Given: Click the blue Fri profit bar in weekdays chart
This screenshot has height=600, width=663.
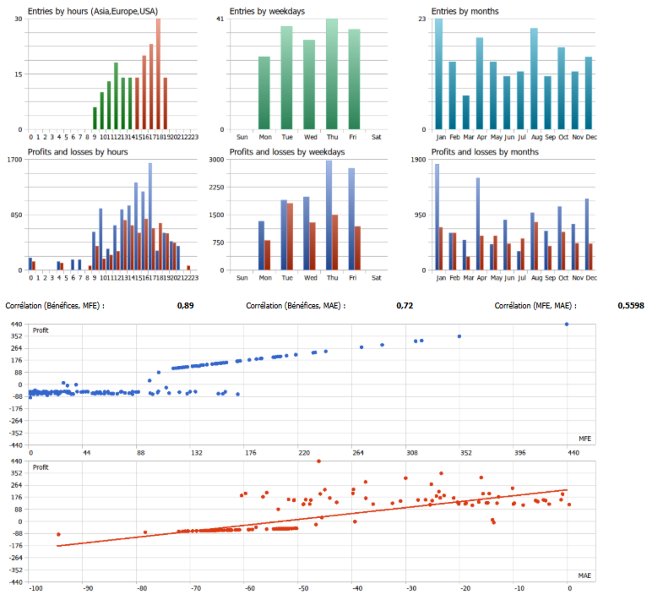Looking at the screenshot, I should 351,219.
